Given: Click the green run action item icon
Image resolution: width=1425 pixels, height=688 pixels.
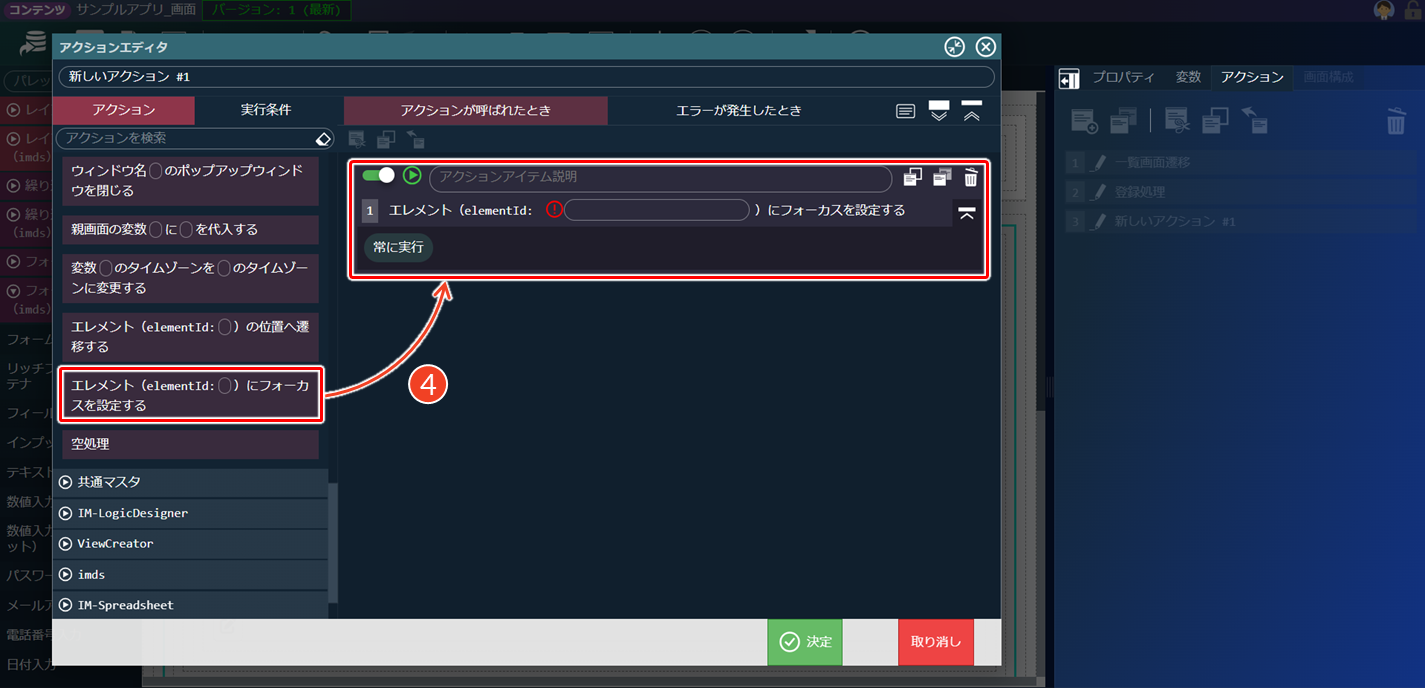Looking at the screenshot, I should pyautogui.click(x=412, y=176).
